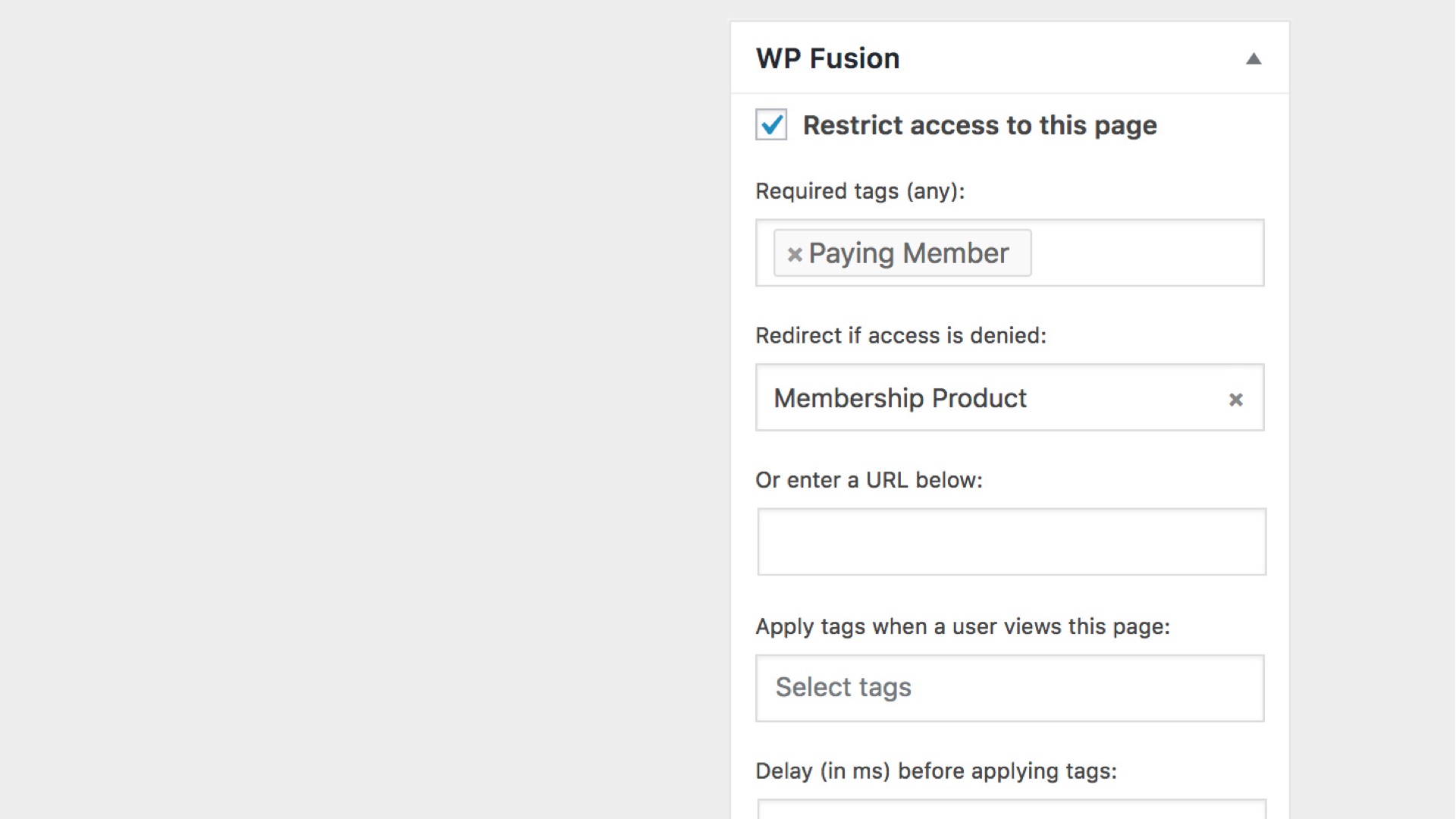This screenshot has height=819, width=1456.
Task: Click the Select tags placeholder text
Action: pos(843,687)
